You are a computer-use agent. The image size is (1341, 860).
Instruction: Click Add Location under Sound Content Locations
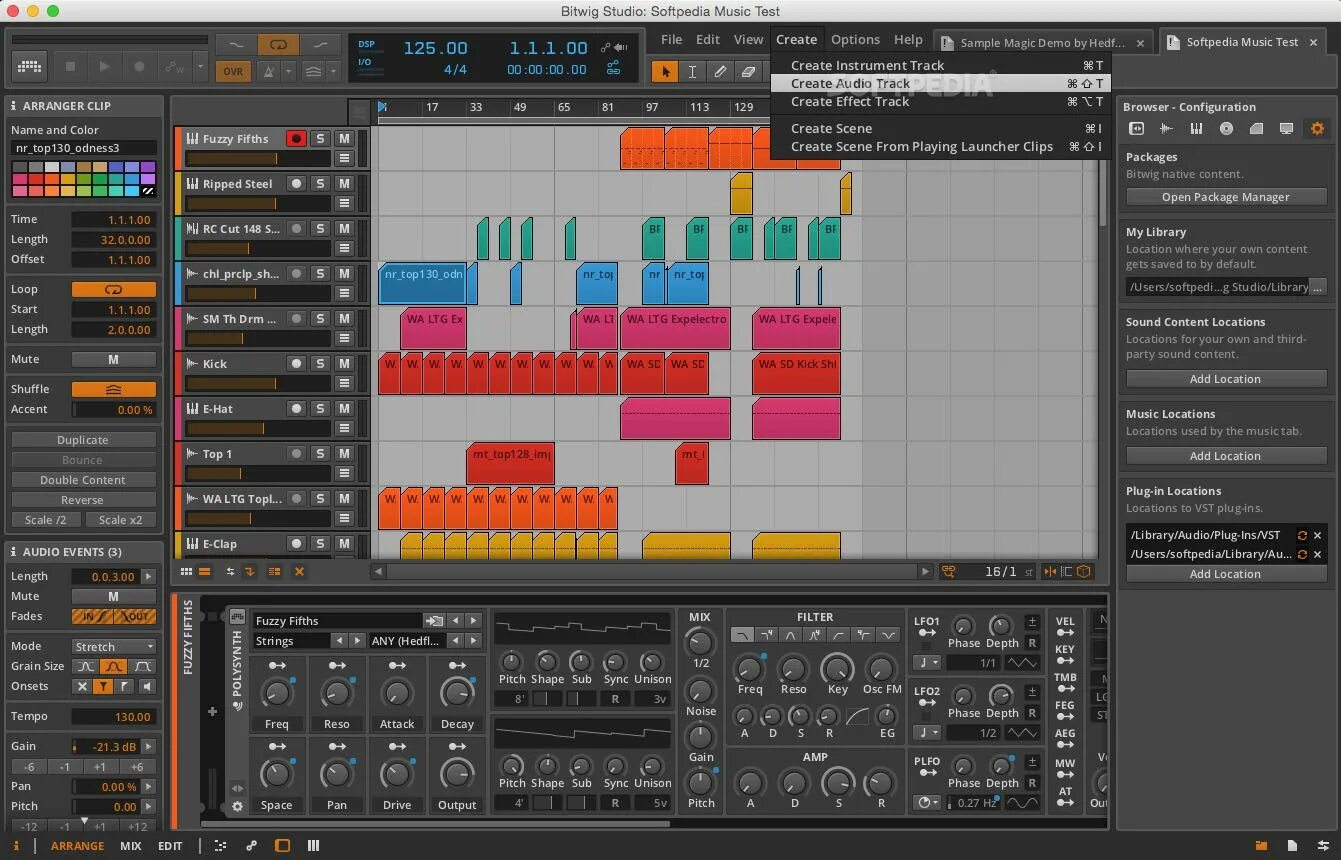(x=1225, y=379)
